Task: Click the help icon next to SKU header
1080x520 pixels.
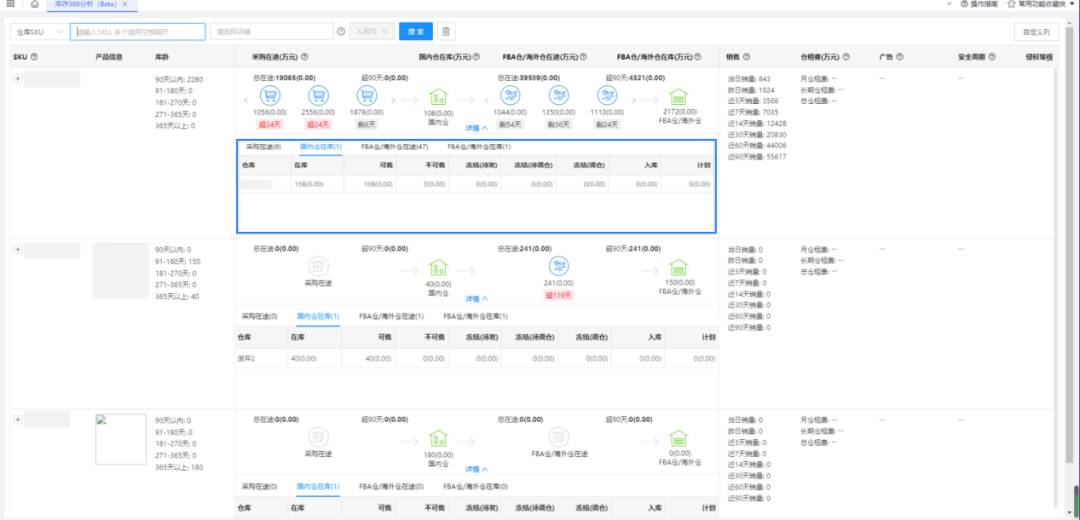Action: click(x=34, y=57)
